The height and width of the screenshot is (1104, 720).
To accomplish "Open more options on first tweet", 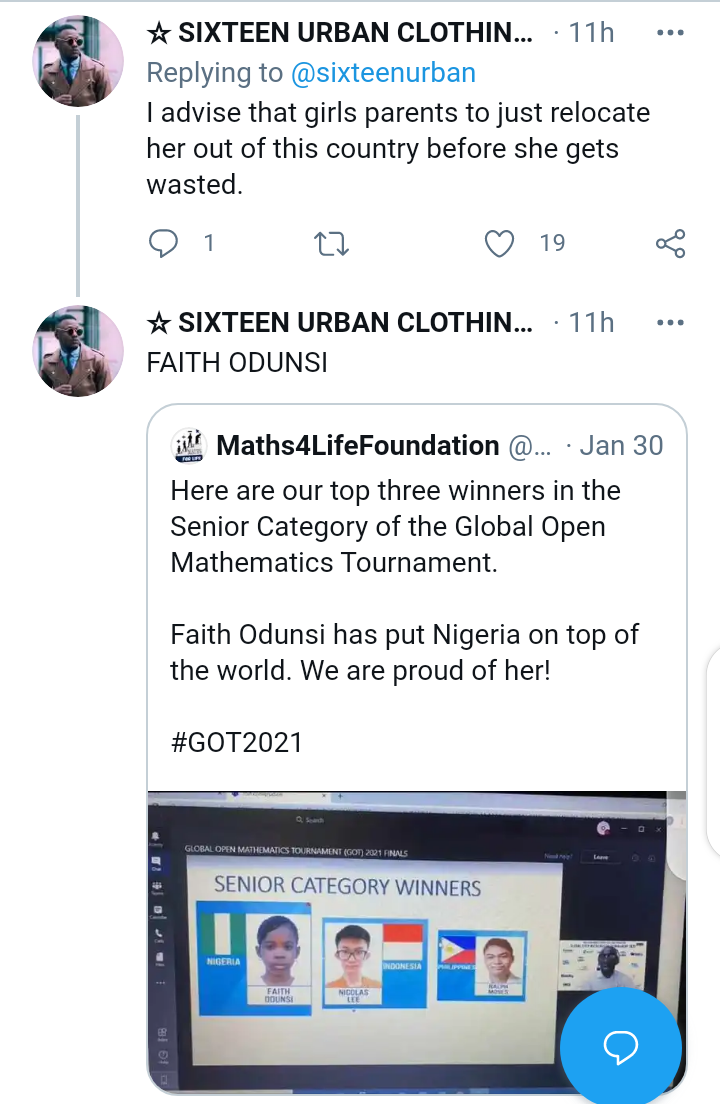I will (x=670, y=32).
